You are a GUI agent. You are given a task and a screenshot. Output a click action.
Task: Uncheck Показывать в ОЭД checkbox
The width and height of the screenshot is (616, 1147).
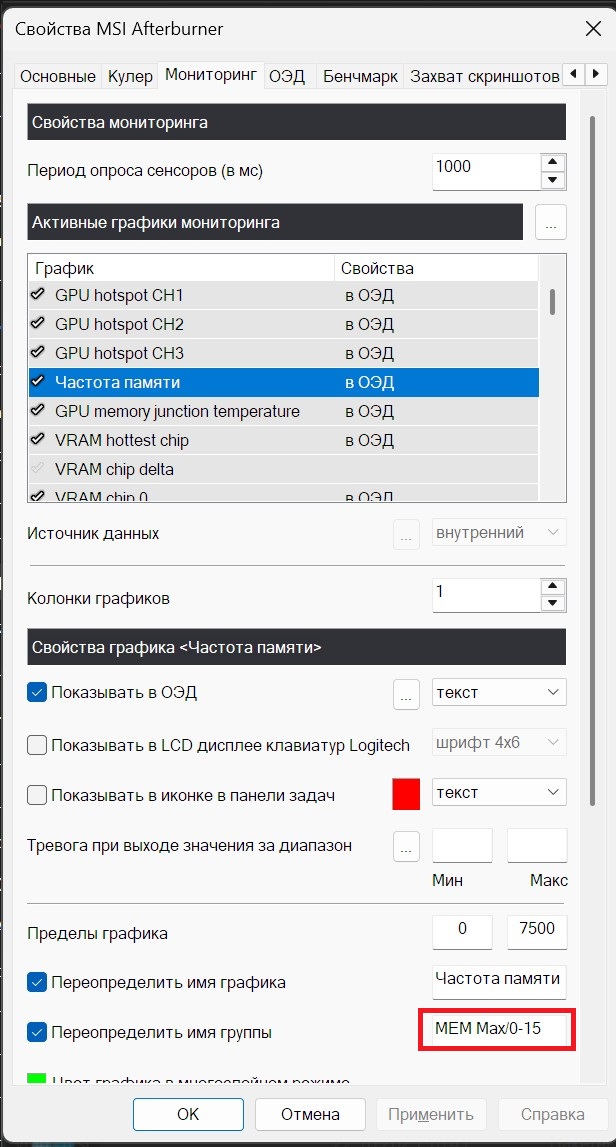coord(37,693)
